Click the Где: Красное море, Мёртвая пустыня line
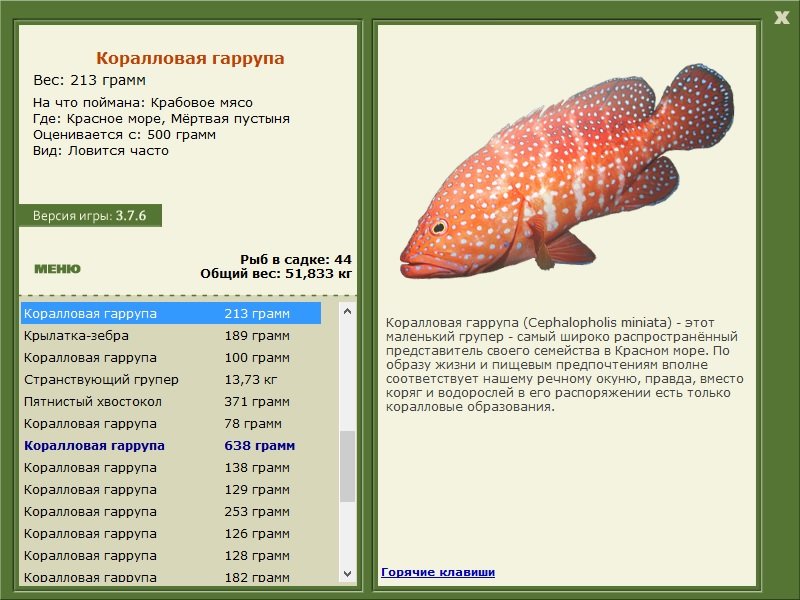Viewport: 800px width, 600px height. [x=161, y=119]
